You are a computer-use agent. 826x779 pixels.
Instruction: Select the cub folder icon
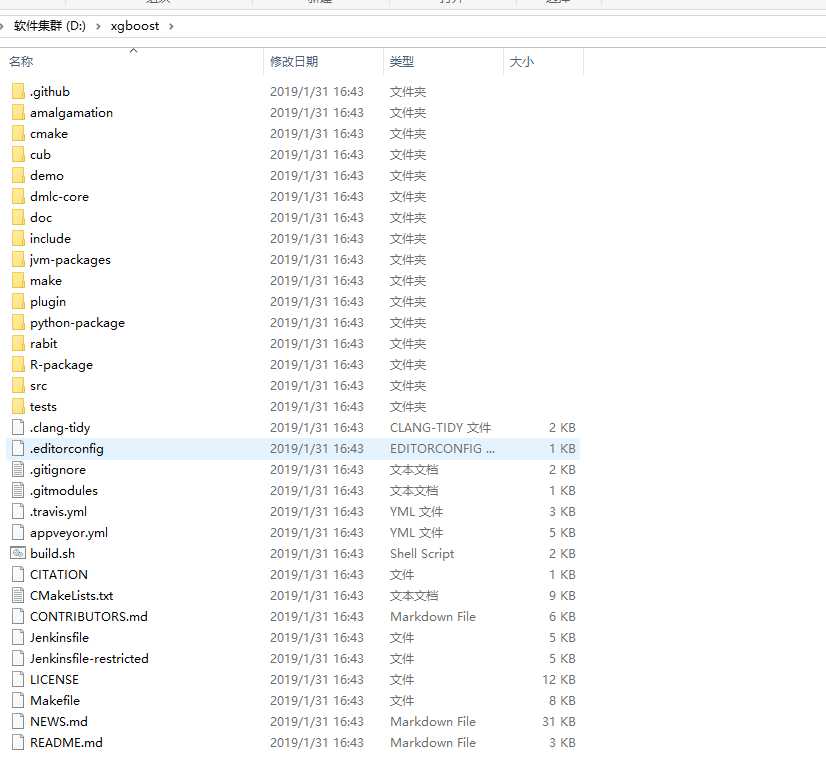[18, 154]
